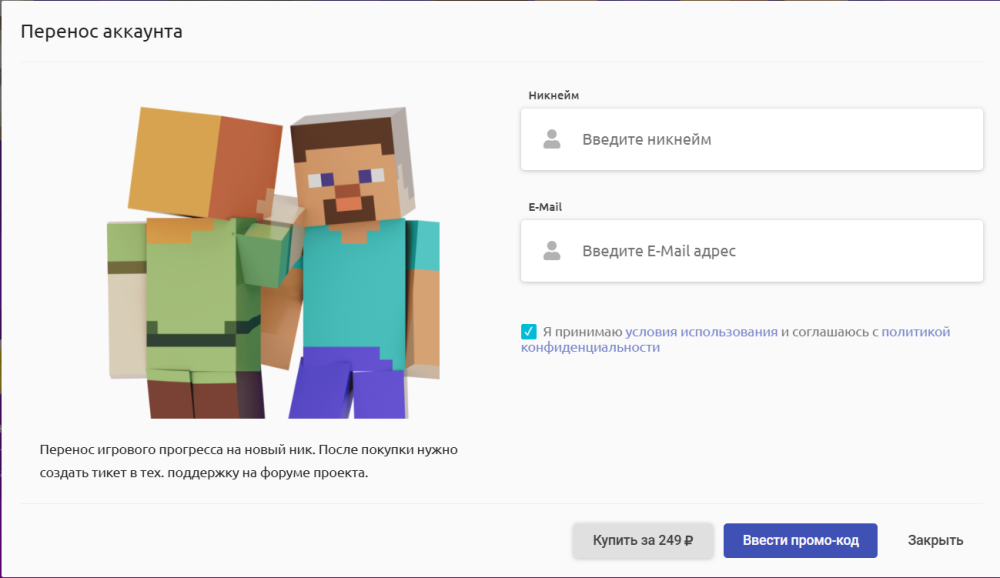Open the 'условия использования' link
The image size is (1000, 578).
click(x=702, y=332)
